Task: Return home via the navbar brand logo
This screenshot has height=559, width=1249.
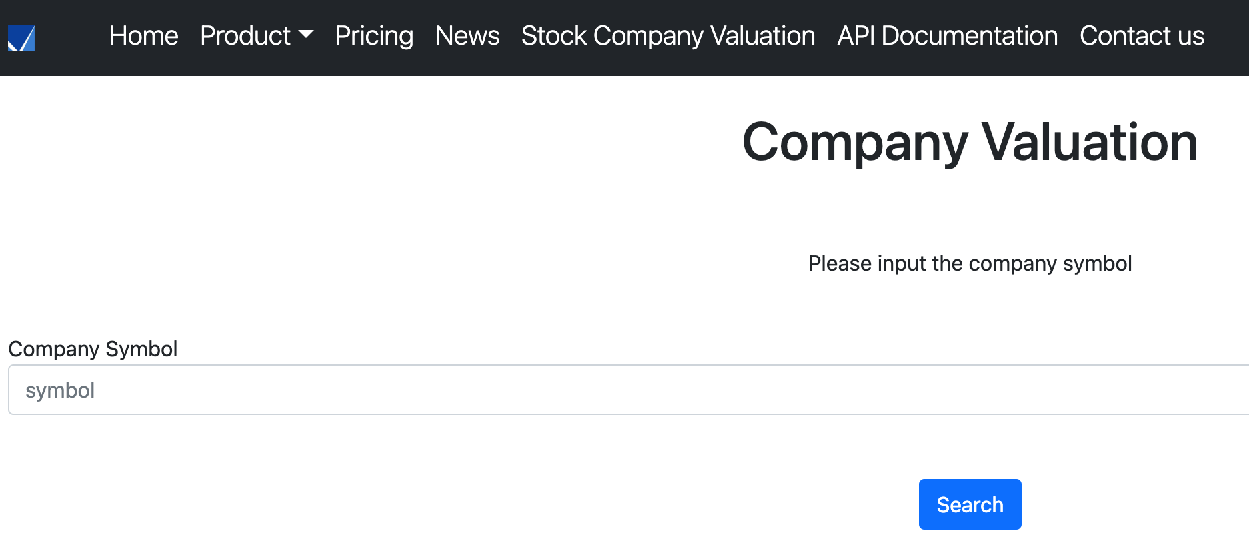Action: point(21,38)
